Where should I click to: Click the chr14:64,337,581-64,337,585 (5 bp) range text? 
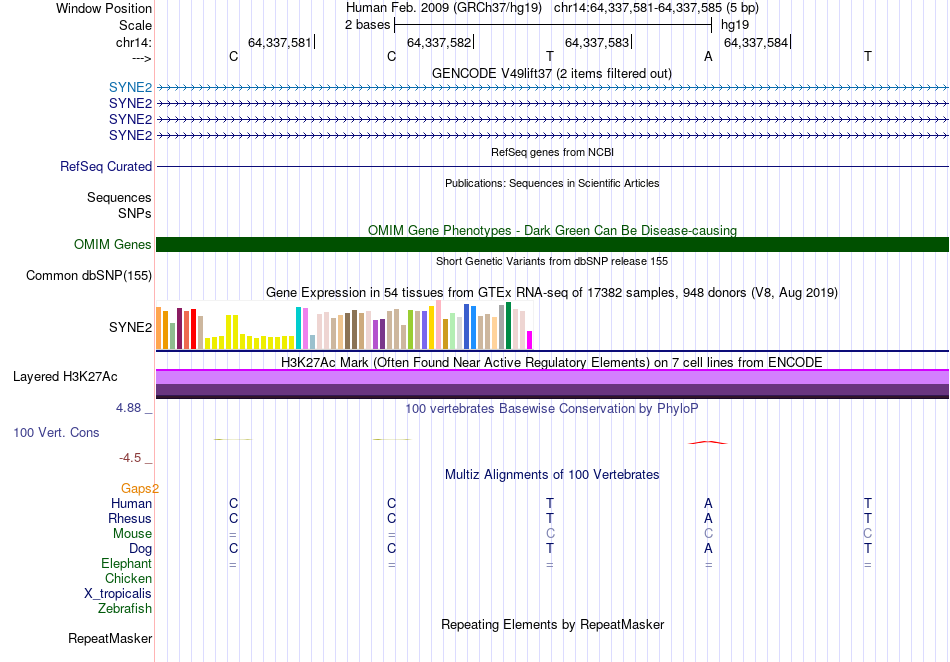tap(656, 8)
